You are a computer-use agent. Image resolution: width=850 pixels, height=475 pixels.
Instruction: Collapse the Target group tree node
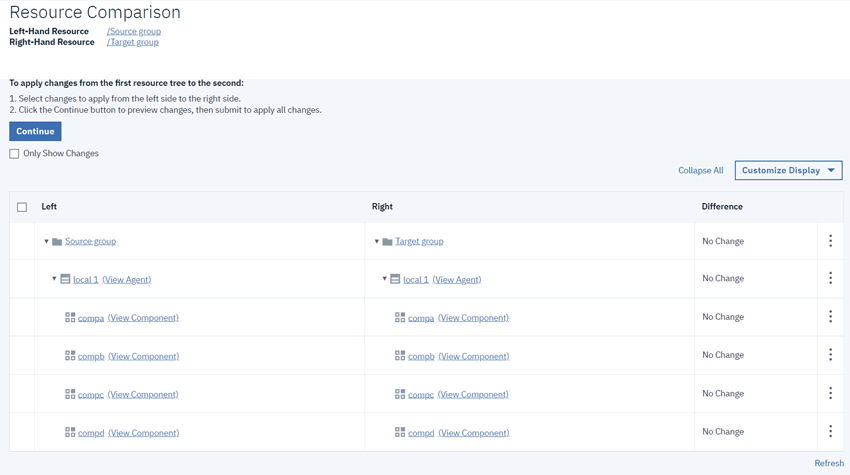[376, 241]
